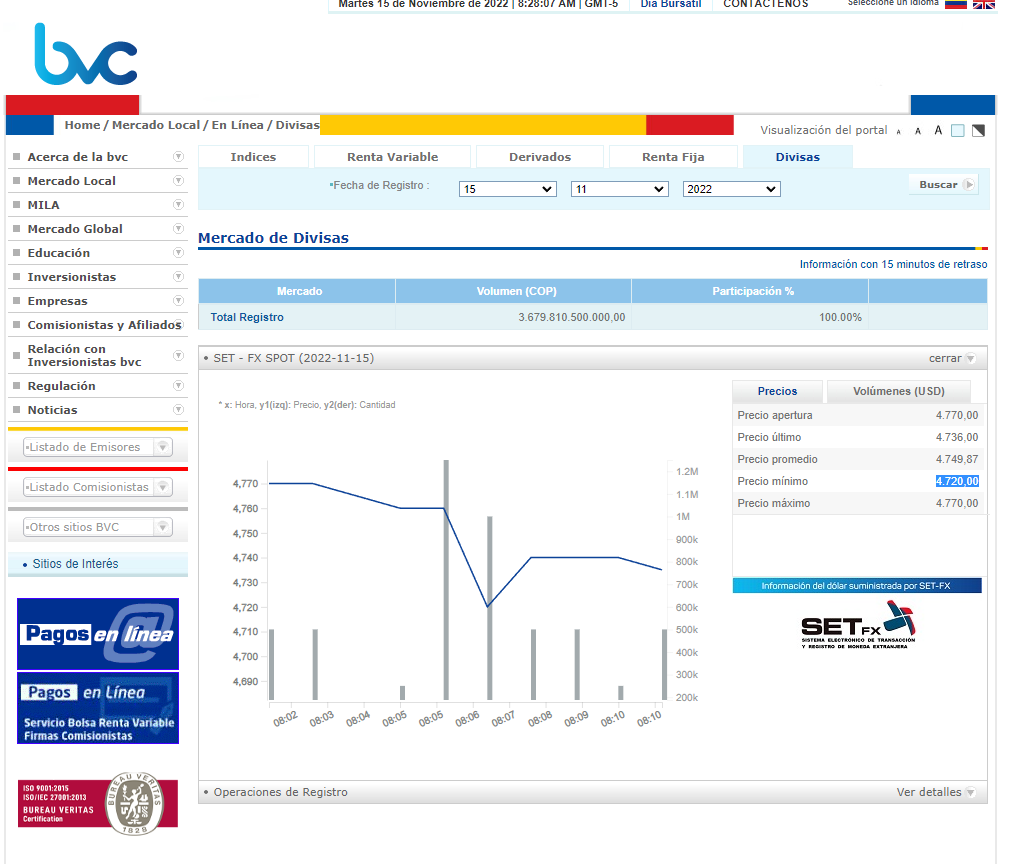
Task: Click the Precio apertura value 4.770,00
Action: 957,415
